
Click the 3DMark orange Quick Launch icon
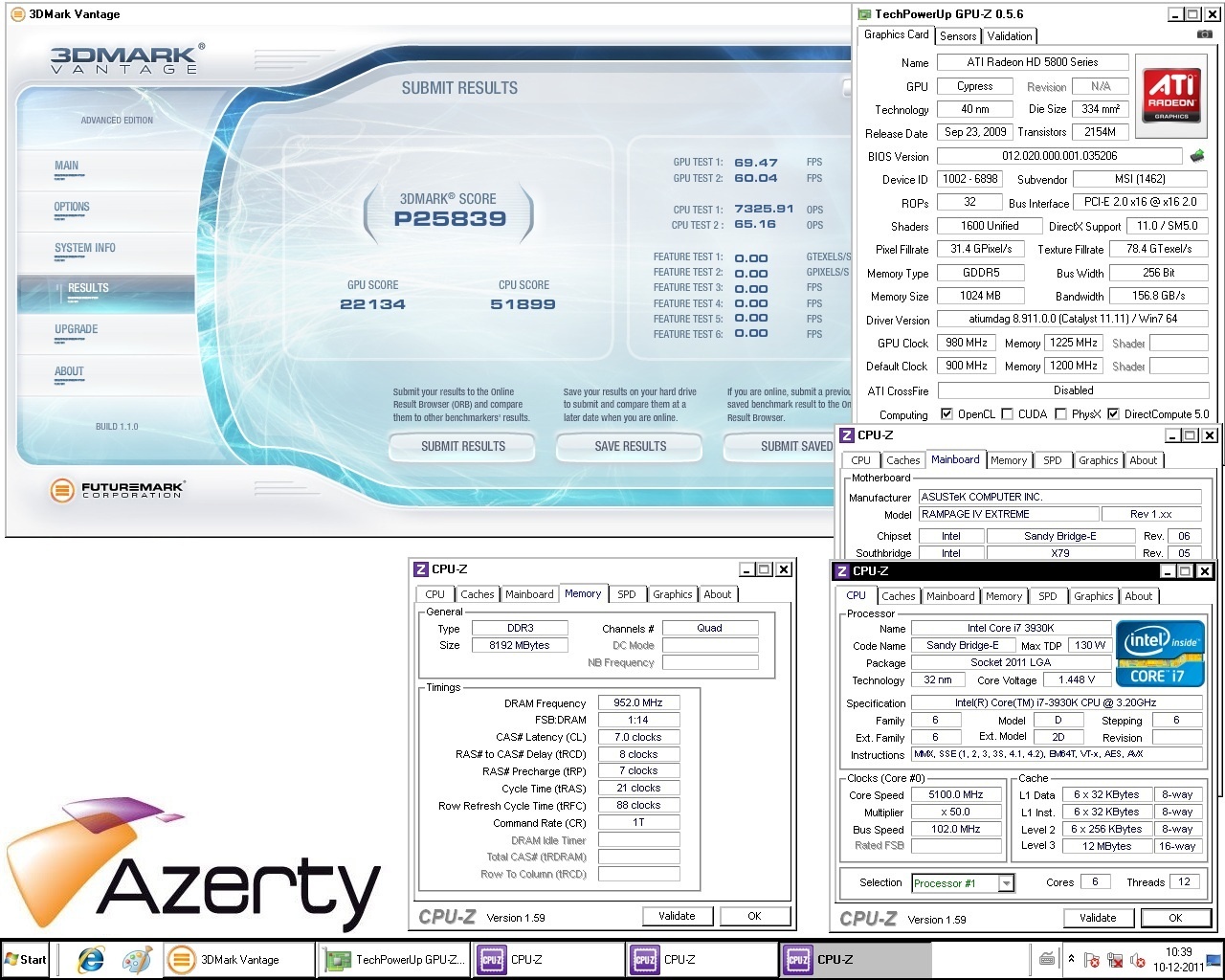click(182, 959)
